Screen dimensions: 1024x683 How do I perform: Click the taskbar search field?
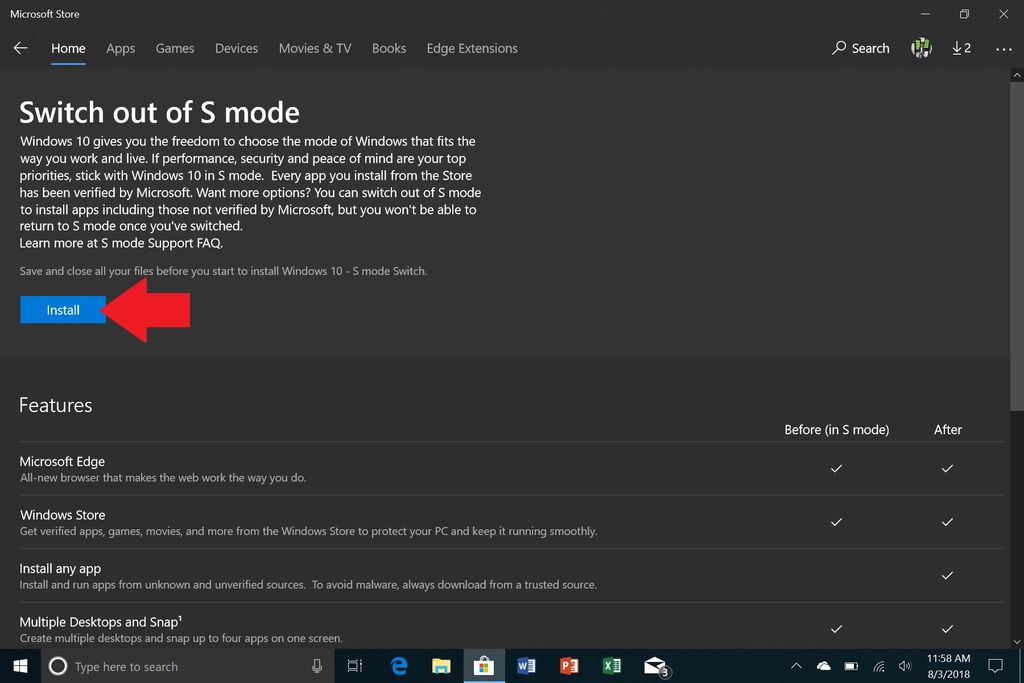(180, 666)
